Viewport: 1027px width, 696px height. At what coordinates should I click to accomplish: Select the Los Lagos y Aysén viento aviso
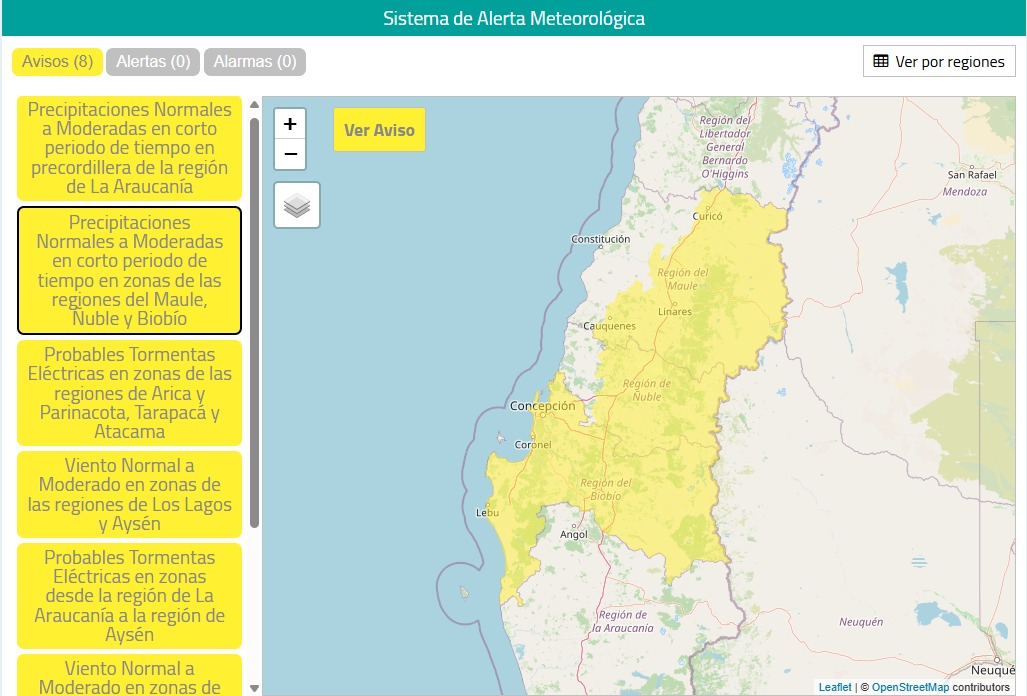128,494
